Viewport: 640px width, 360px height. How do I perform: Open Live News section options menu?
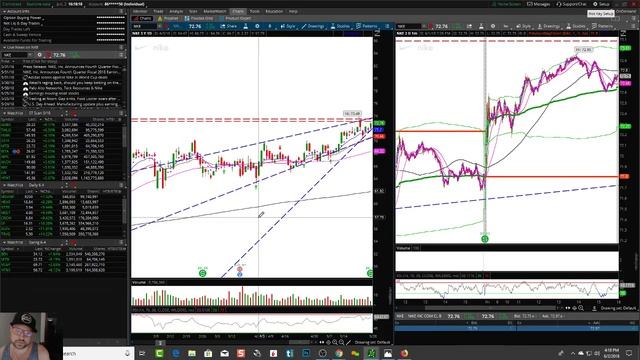click(x=121, y=47)
